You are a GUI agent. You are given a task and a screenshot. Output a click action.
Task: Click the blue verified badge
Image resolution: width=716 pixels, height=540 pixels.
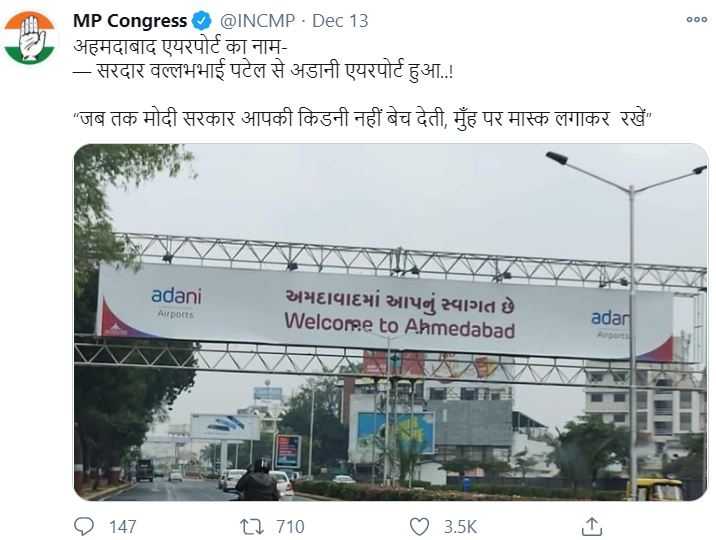pos(201,21)
